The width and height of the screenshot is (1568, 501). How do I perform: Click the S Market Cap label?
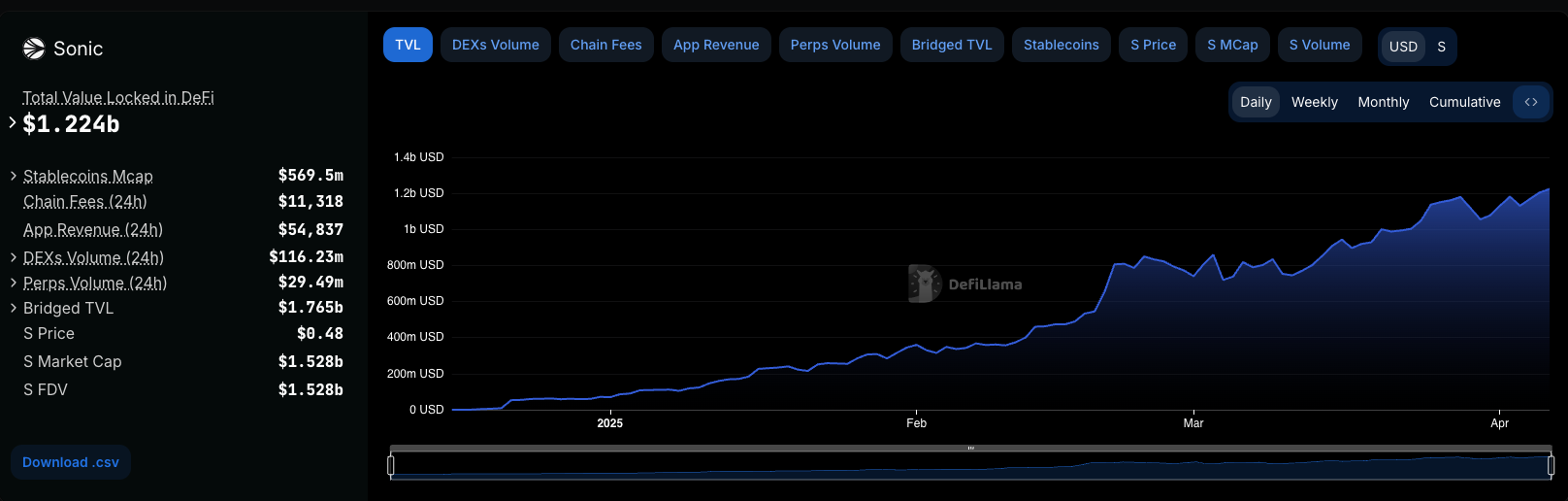click(73, 361)
